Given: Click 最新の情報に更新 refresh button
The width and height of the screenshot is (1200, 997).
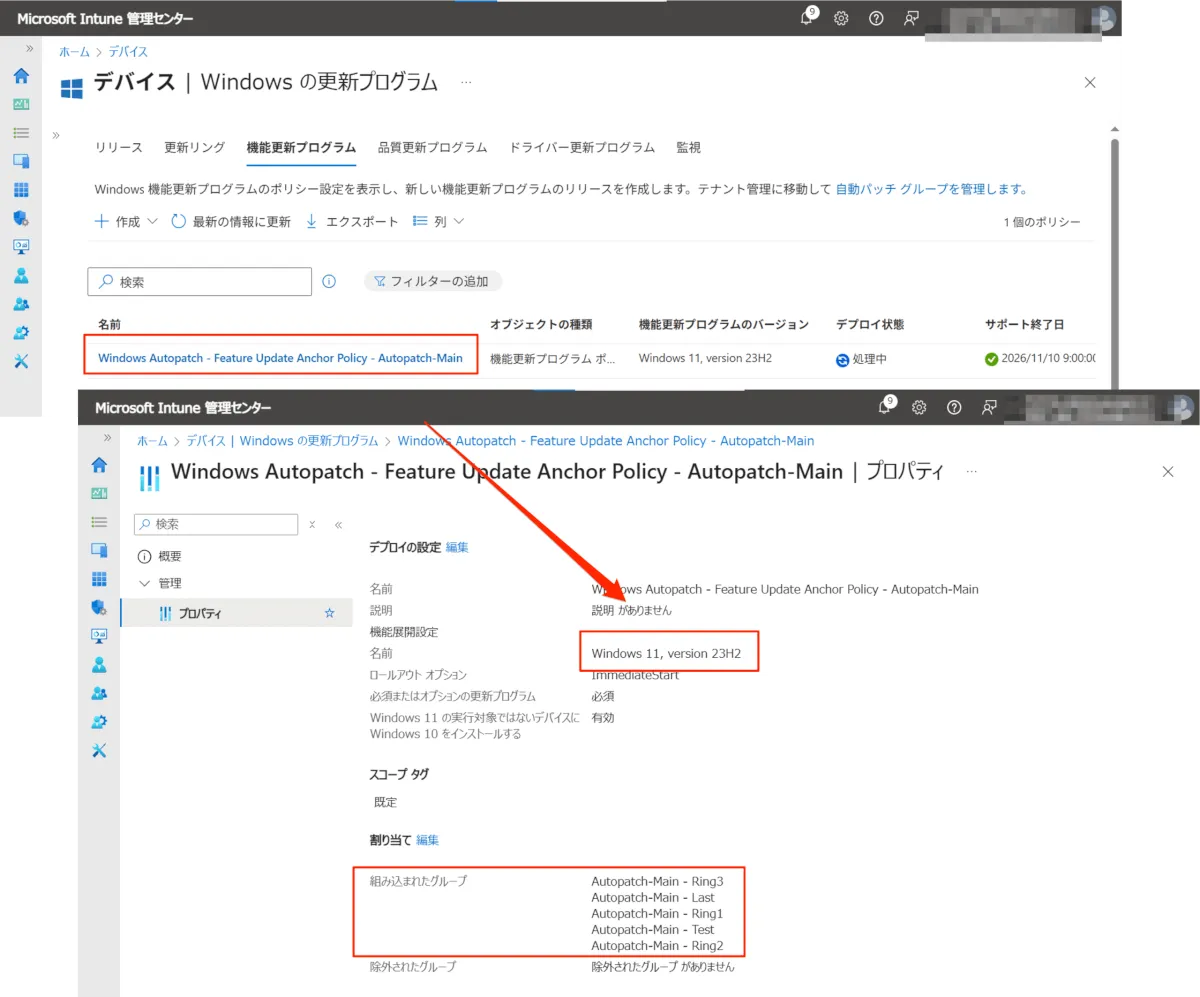Looking at the screenshot, I should tap(231, 222).
